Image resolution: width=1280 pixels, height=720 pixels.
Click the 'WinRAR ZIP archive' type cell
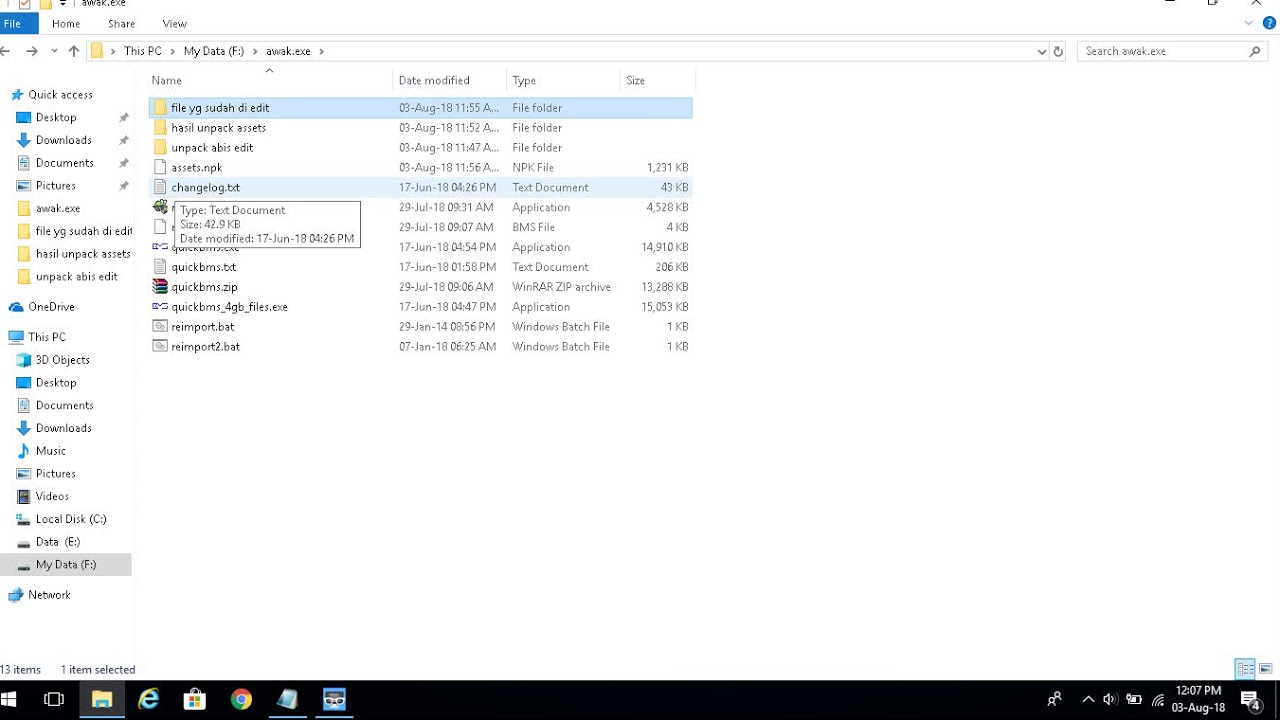click(x=561, y=287)
